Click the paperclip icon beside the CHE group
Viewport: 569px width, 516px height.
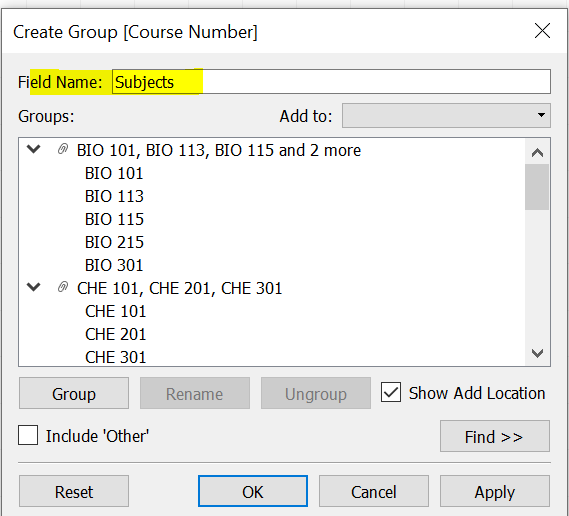63,287
